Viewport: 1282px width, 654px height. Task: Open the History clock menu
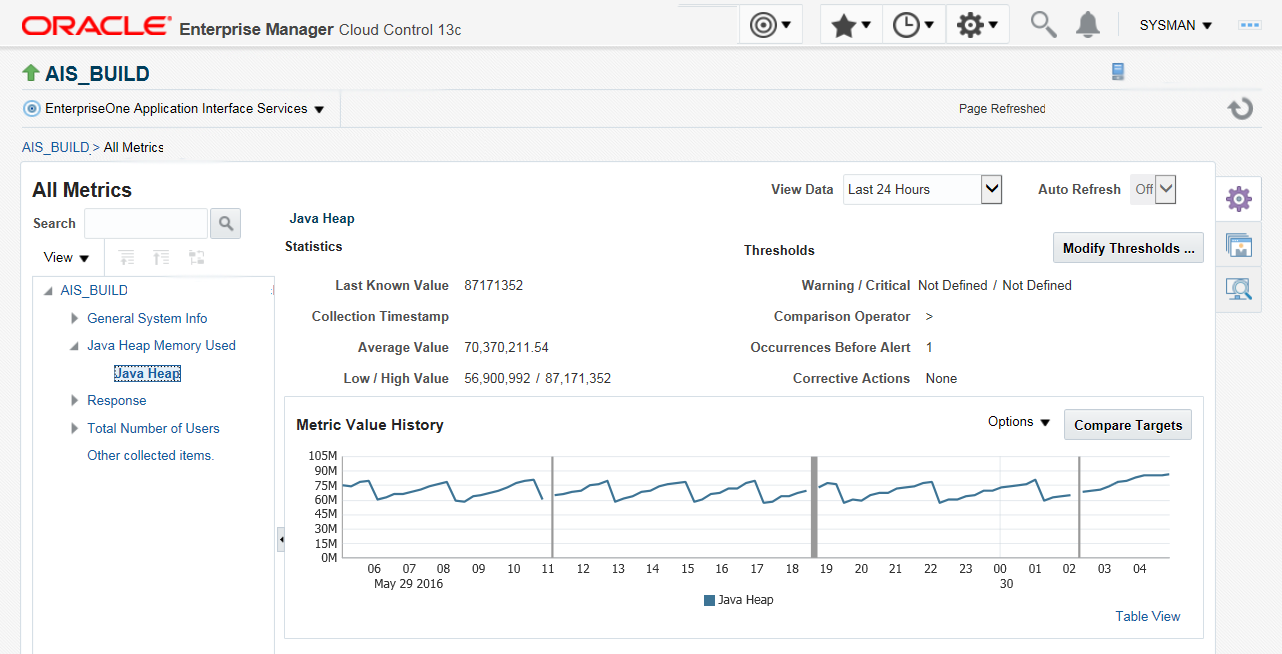pyautogui.click(x=914, y=25)
